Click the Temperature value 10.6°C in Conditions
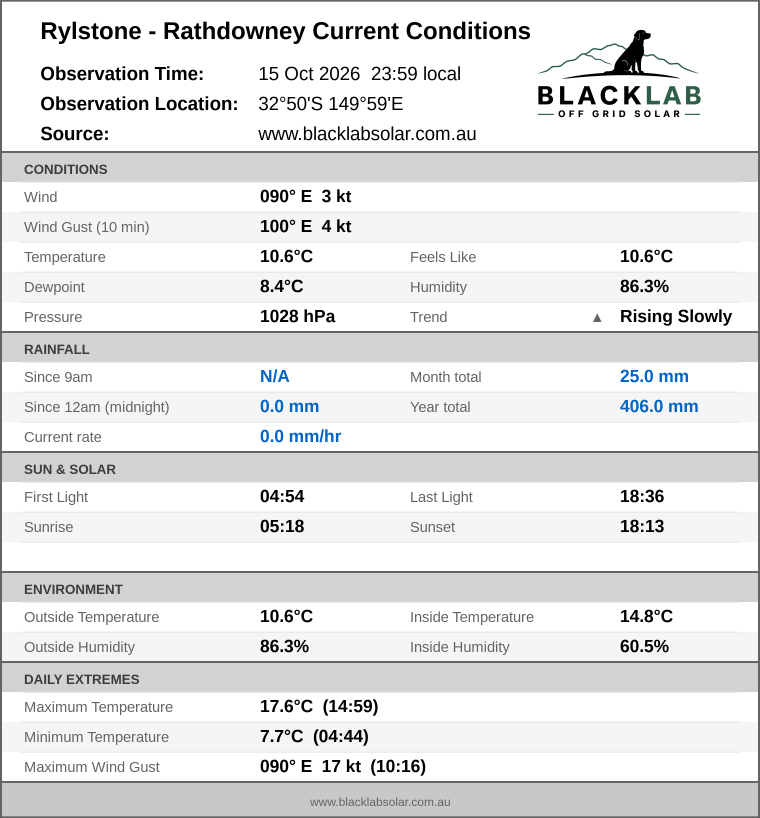760x818 pixels. point(286,257)
